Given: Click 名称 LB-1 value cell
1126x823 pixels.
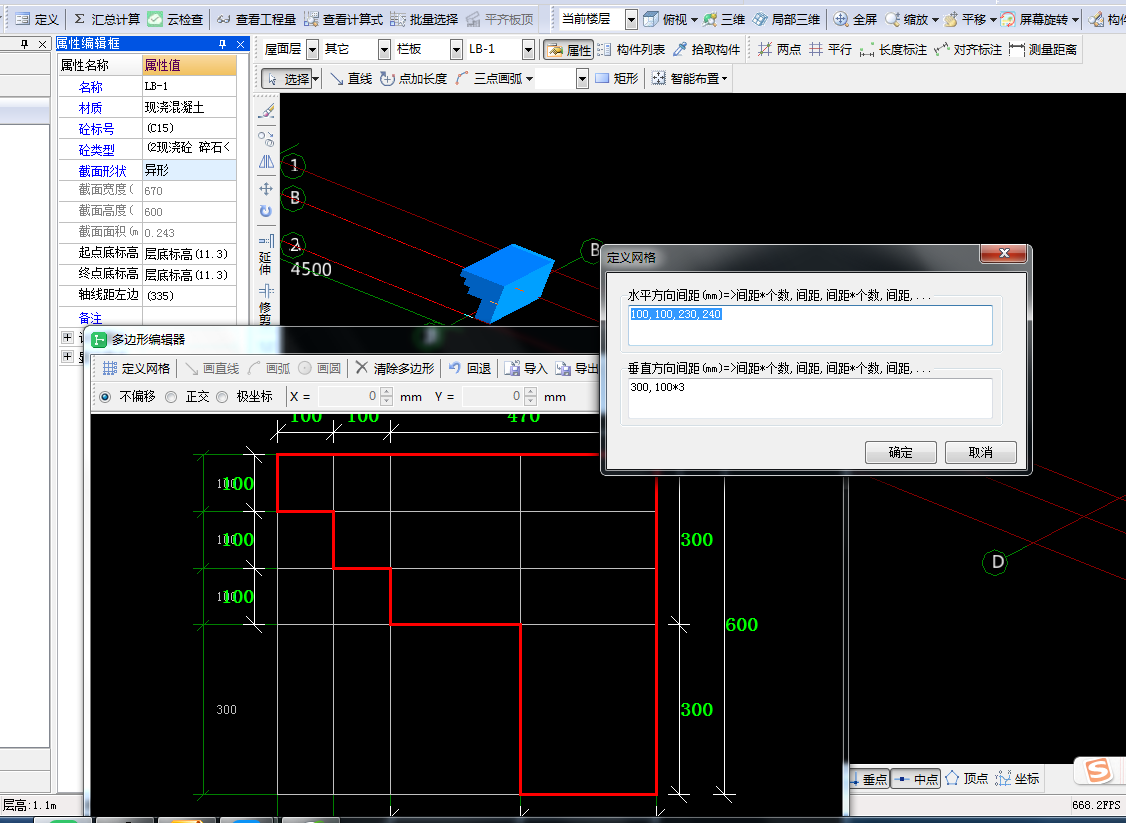Looking at the screenshot, I should click(x=189, y=86).
